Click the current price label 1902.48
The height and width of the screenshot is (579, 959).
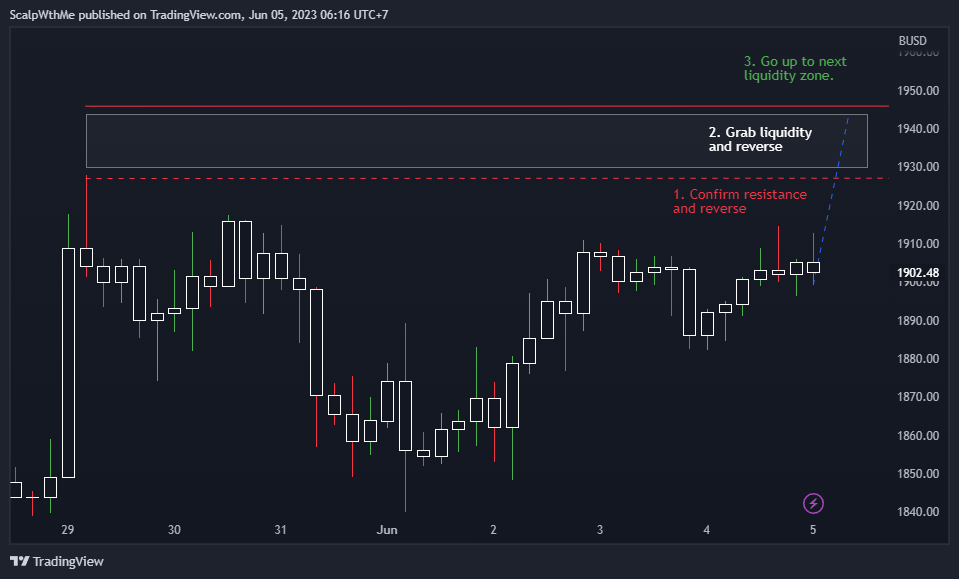point(917,273)
